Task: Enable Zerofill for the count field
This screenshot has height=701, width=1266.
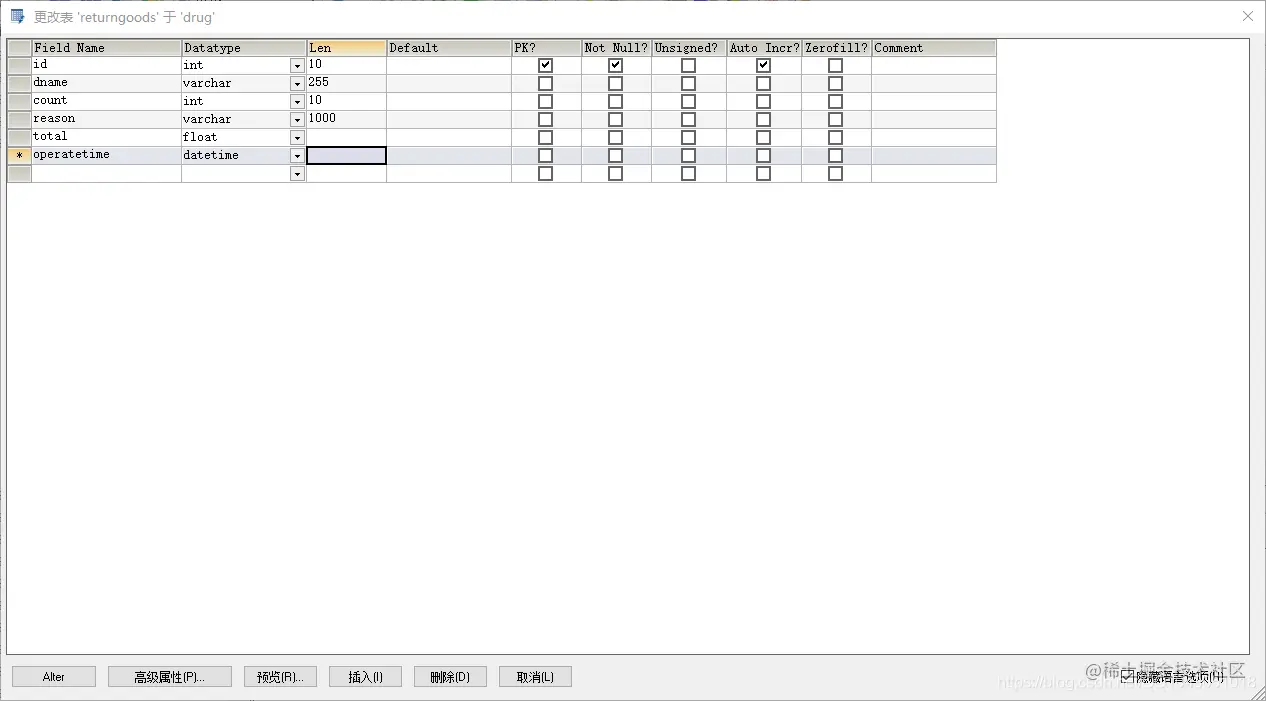Action: (x=835, y=101)
